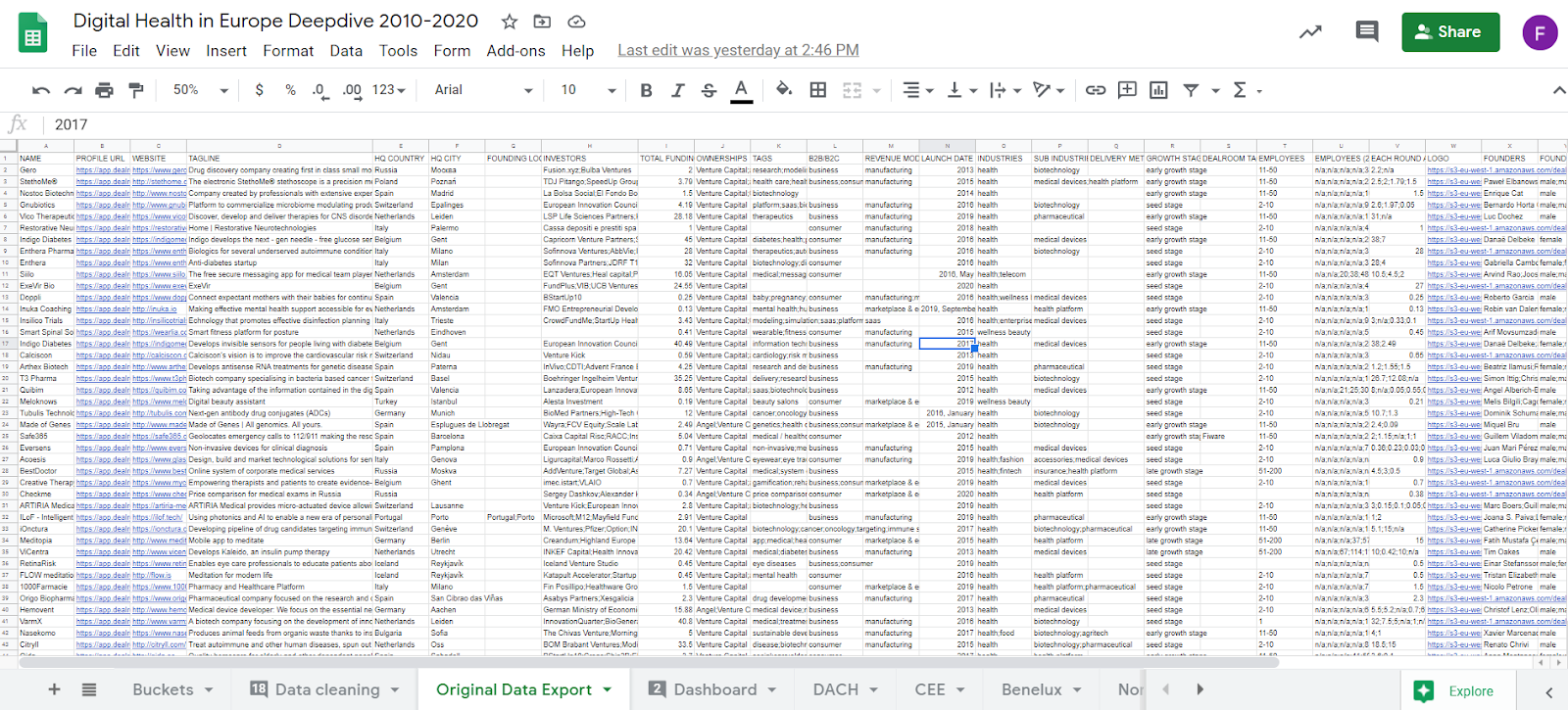Open the Data menu

pos(346,51)
